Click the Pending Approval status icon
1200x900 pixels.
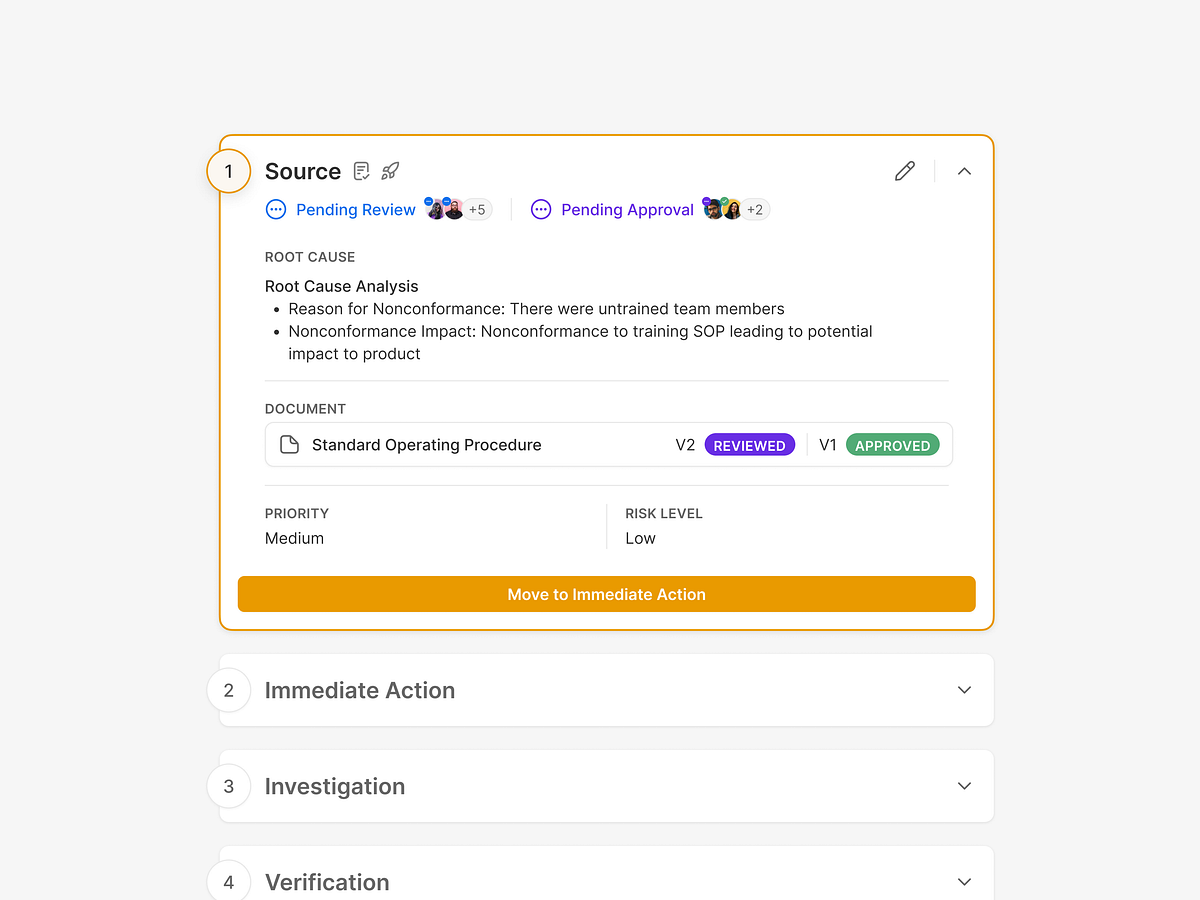tap(541, 209)
